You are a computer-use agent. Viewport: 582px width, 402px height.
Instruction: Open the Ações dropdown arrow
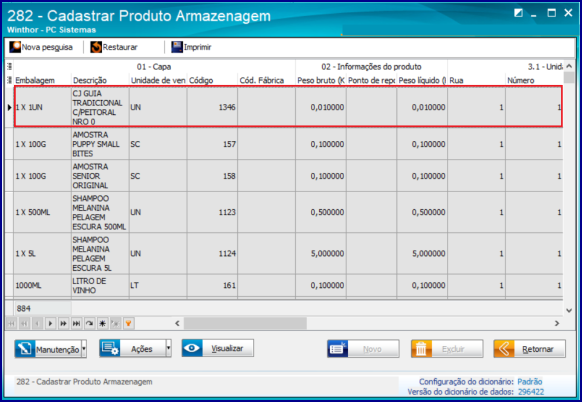click(x=169, y=348)
